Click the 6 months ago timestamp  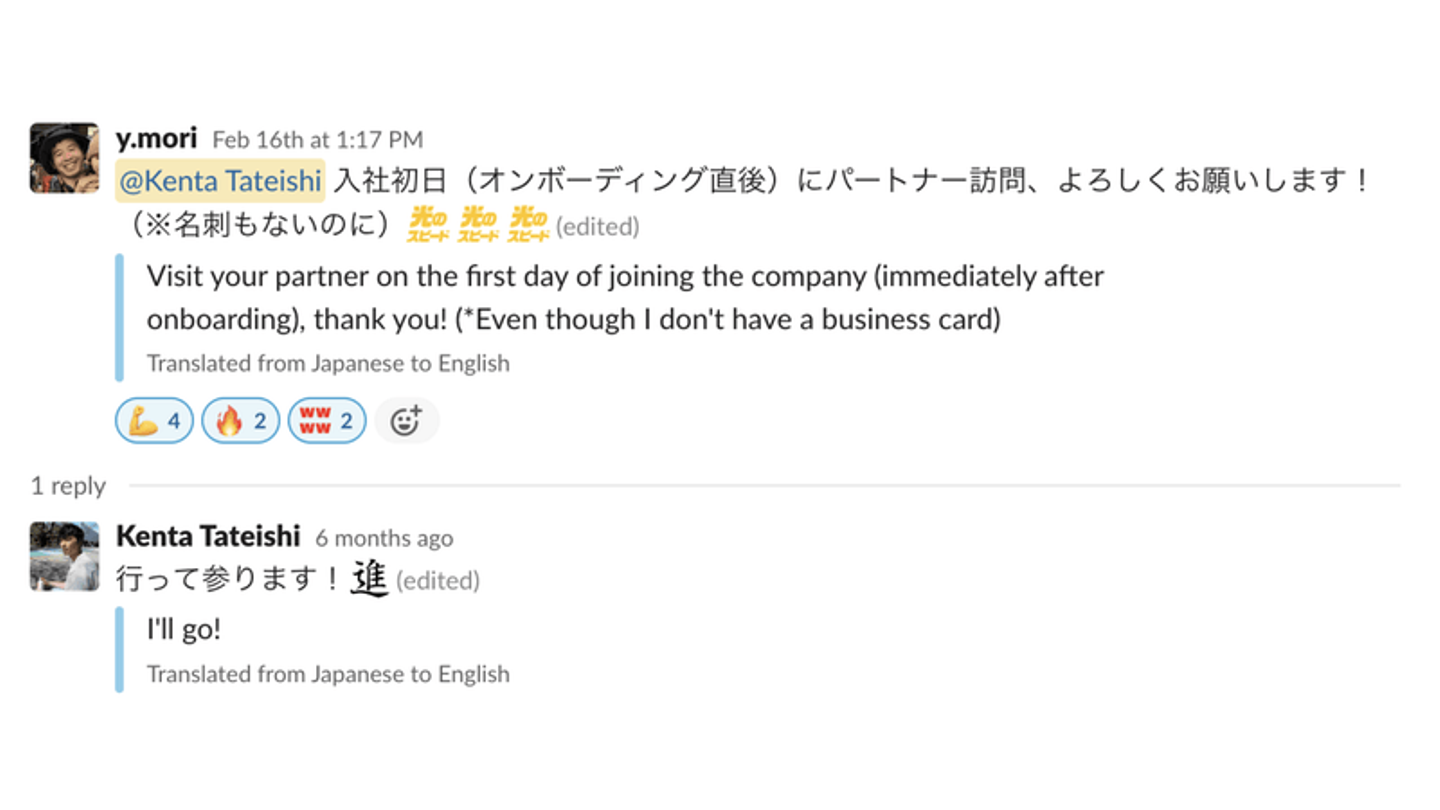(x=384, y=538)
